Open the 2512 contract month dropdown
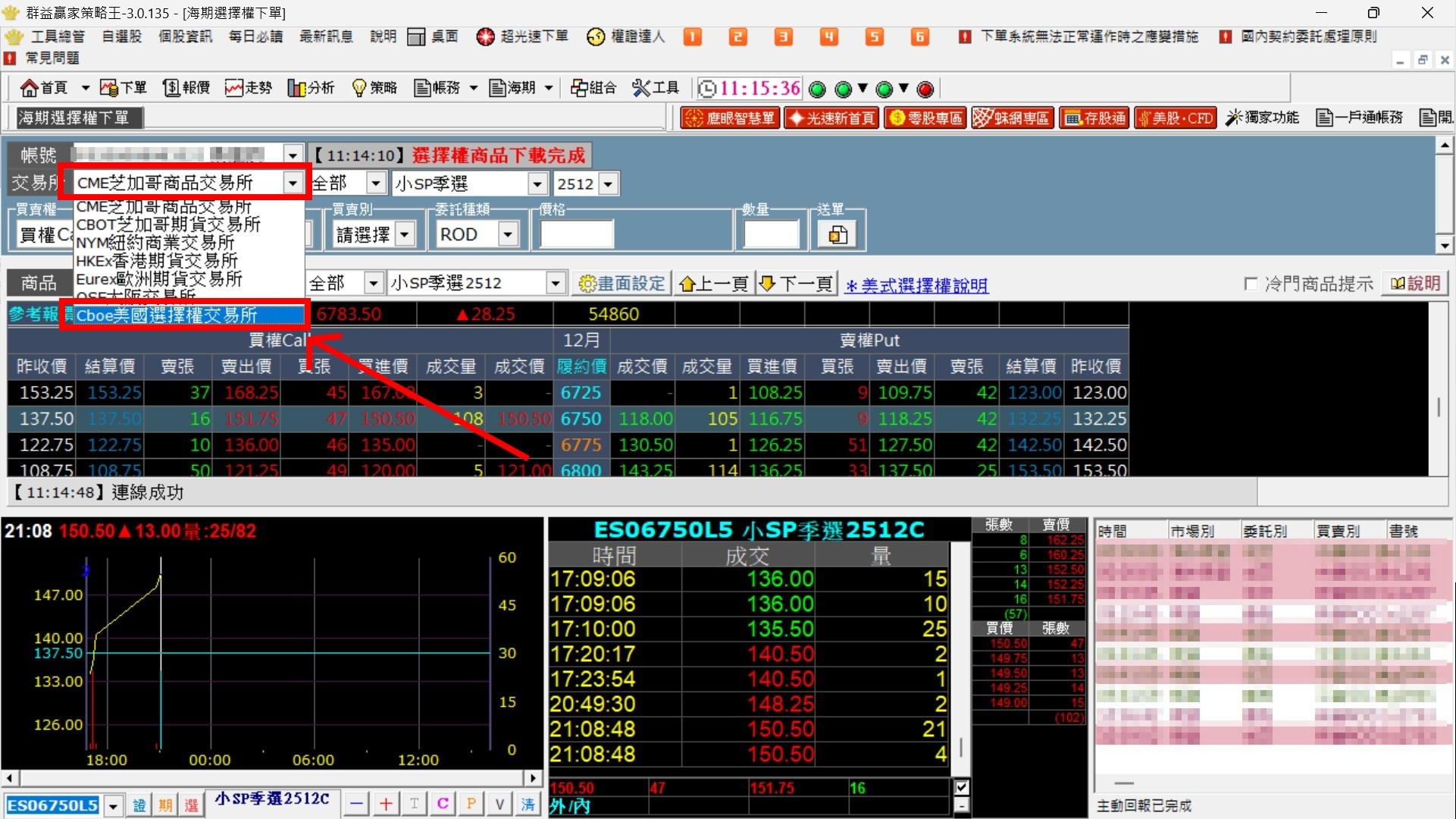This screenshot has width=1456, height=819. click(608, 184)
